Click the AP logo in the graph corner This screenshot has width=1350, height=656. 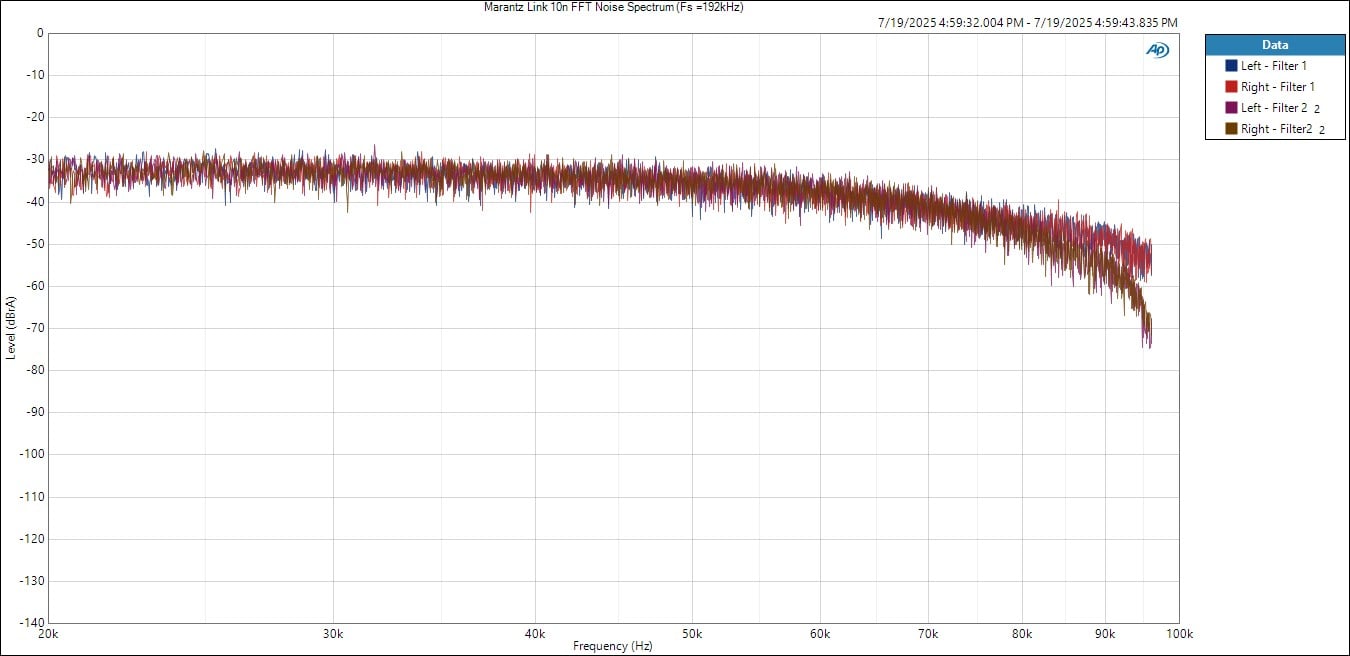point(1157,50)
